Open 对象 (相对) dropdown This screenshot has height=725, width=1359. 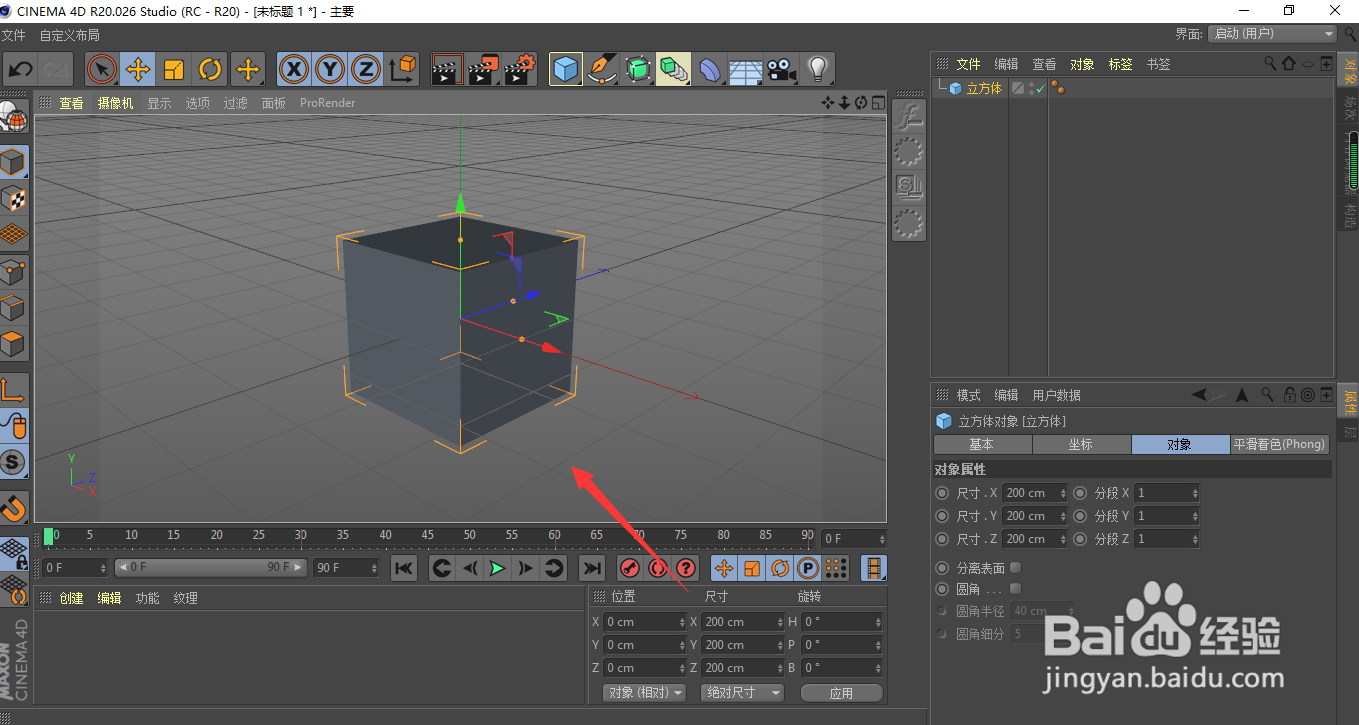[x=644, y=692]
